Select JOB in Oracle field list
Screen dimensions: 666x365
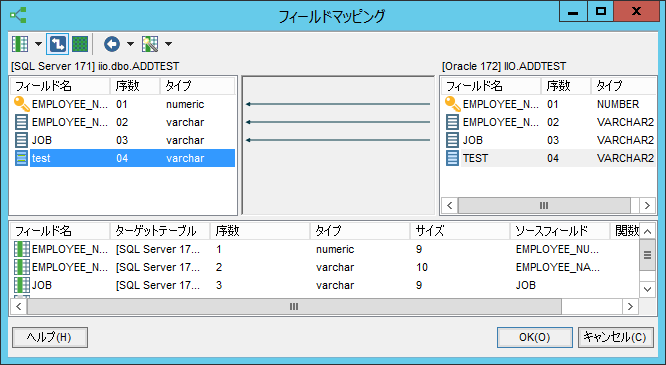click(x=473, y=140)
